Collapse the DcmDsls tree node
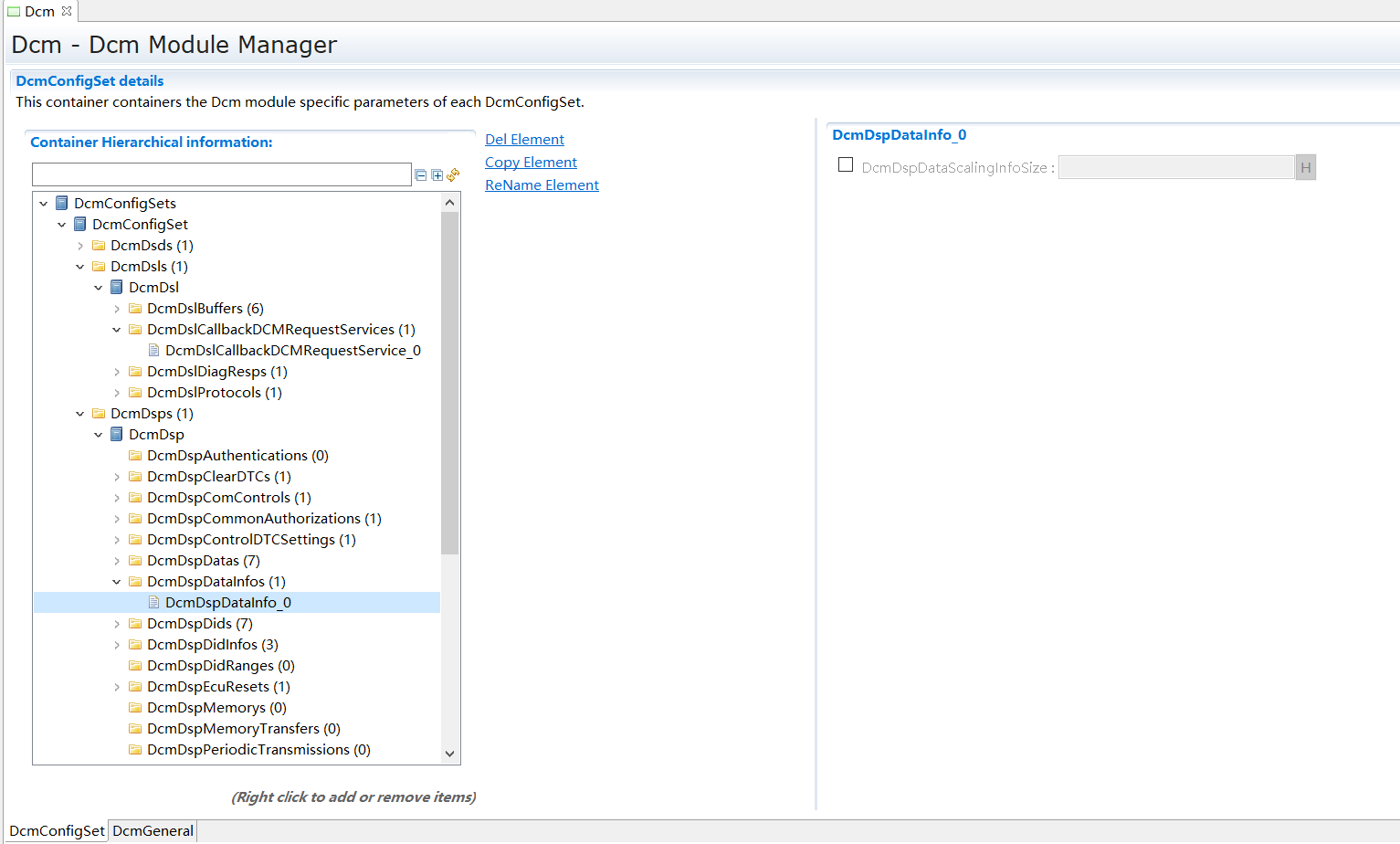The height and width of the screenshot is (844, 1400). pyautogui.click(x=79, y=266)
